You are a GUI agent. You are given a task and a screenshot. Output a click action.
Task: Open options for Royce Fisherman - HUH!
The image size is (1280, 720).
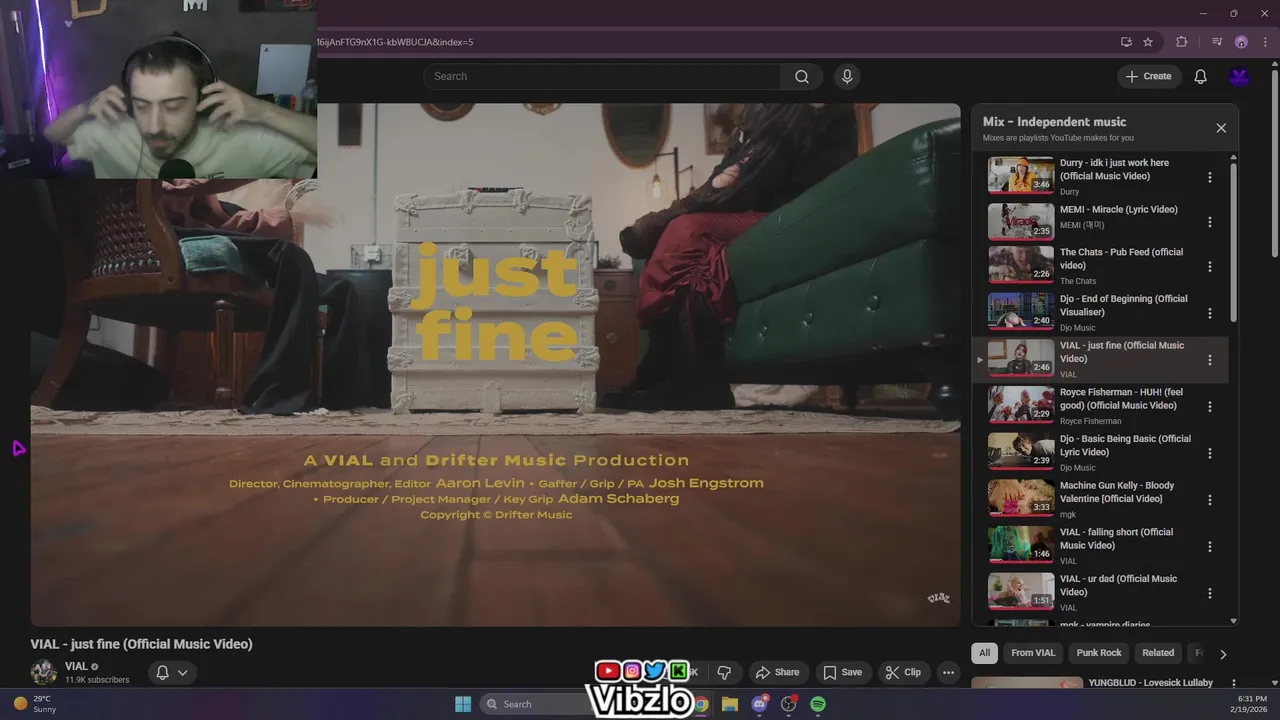pos(1210,407)
